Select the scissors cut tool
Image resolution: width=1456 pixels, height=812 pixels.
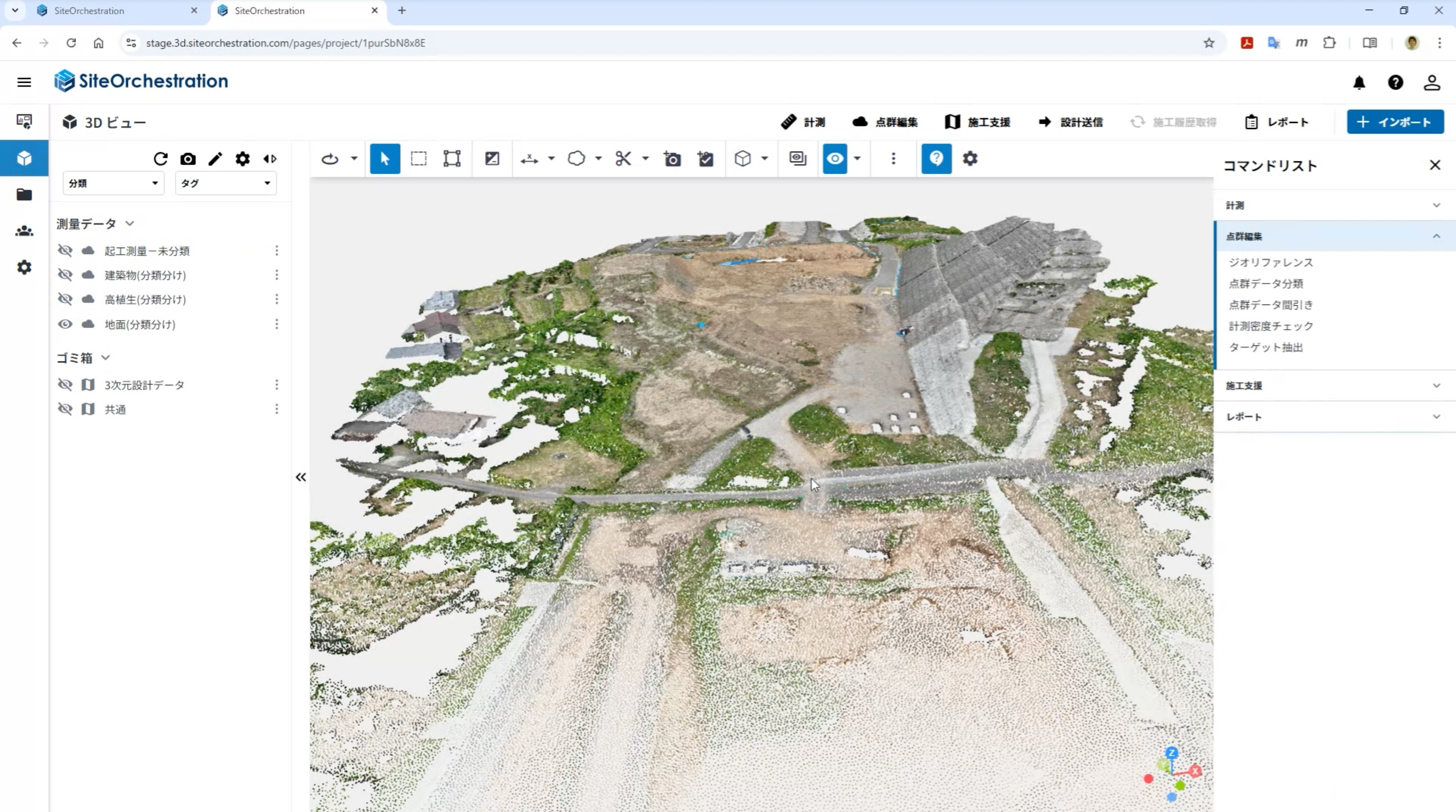(x=624, y=159)
